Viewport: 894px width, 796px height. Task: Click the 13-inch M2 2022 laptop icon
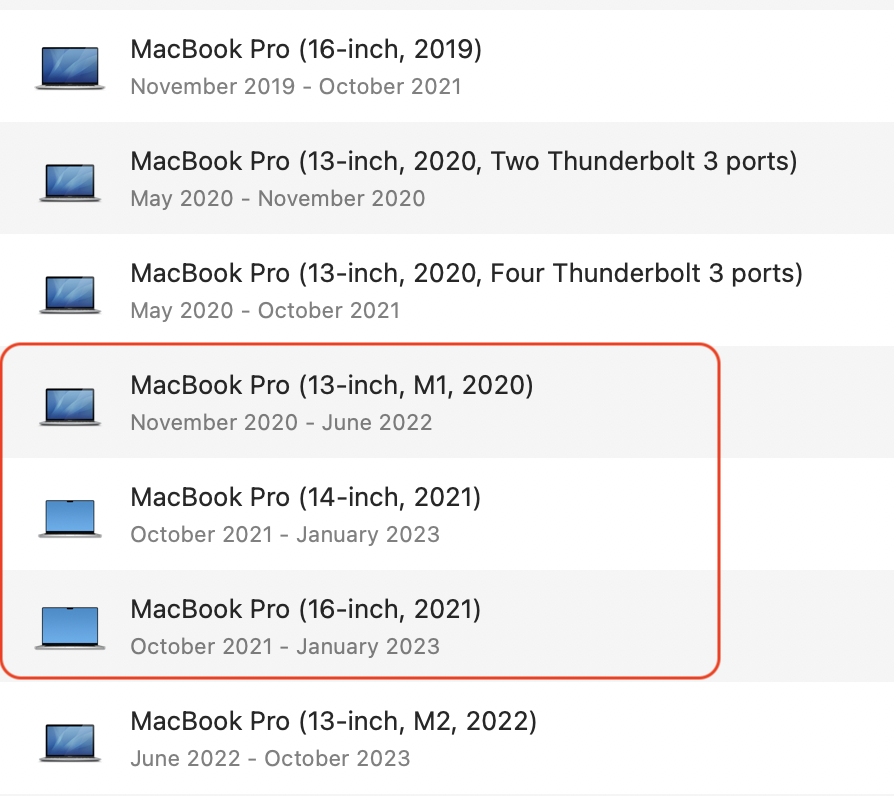click(x=70, y=742)
